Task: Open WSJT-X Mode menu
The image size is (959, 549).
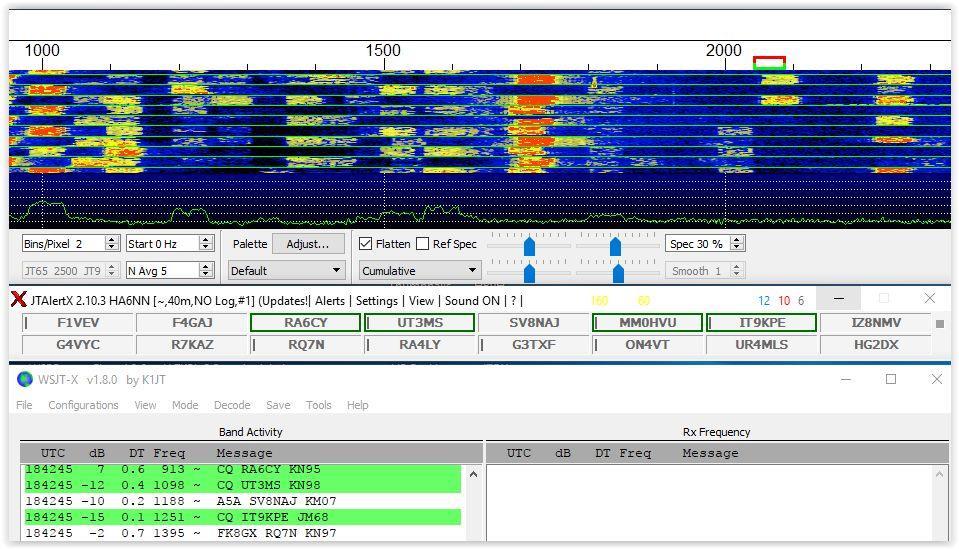Action: [x=185, y=405]
